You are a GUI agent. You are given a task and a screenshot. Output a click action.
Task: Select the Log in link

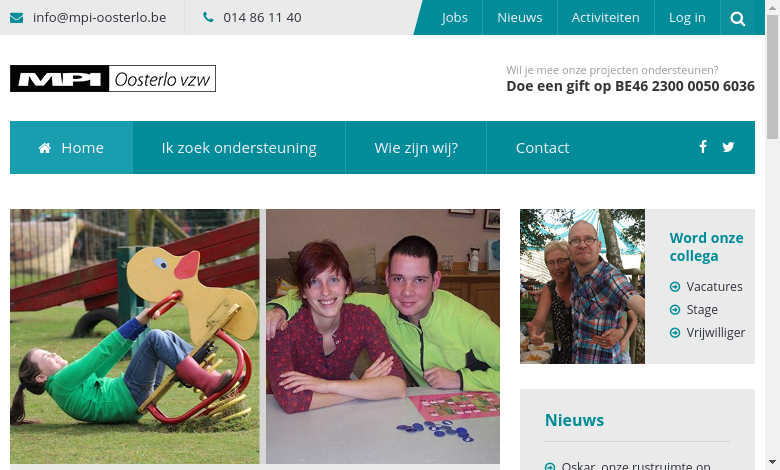click(x=687, y=17)
